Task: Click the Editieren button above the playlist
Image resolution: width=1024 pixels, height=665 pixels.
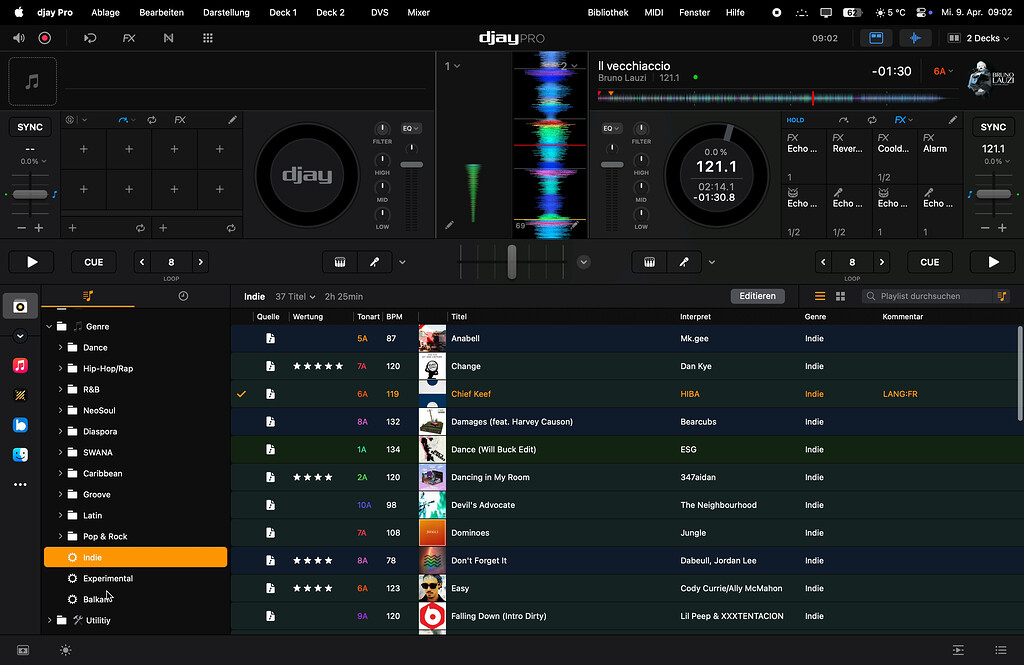Action: [757, 296]
